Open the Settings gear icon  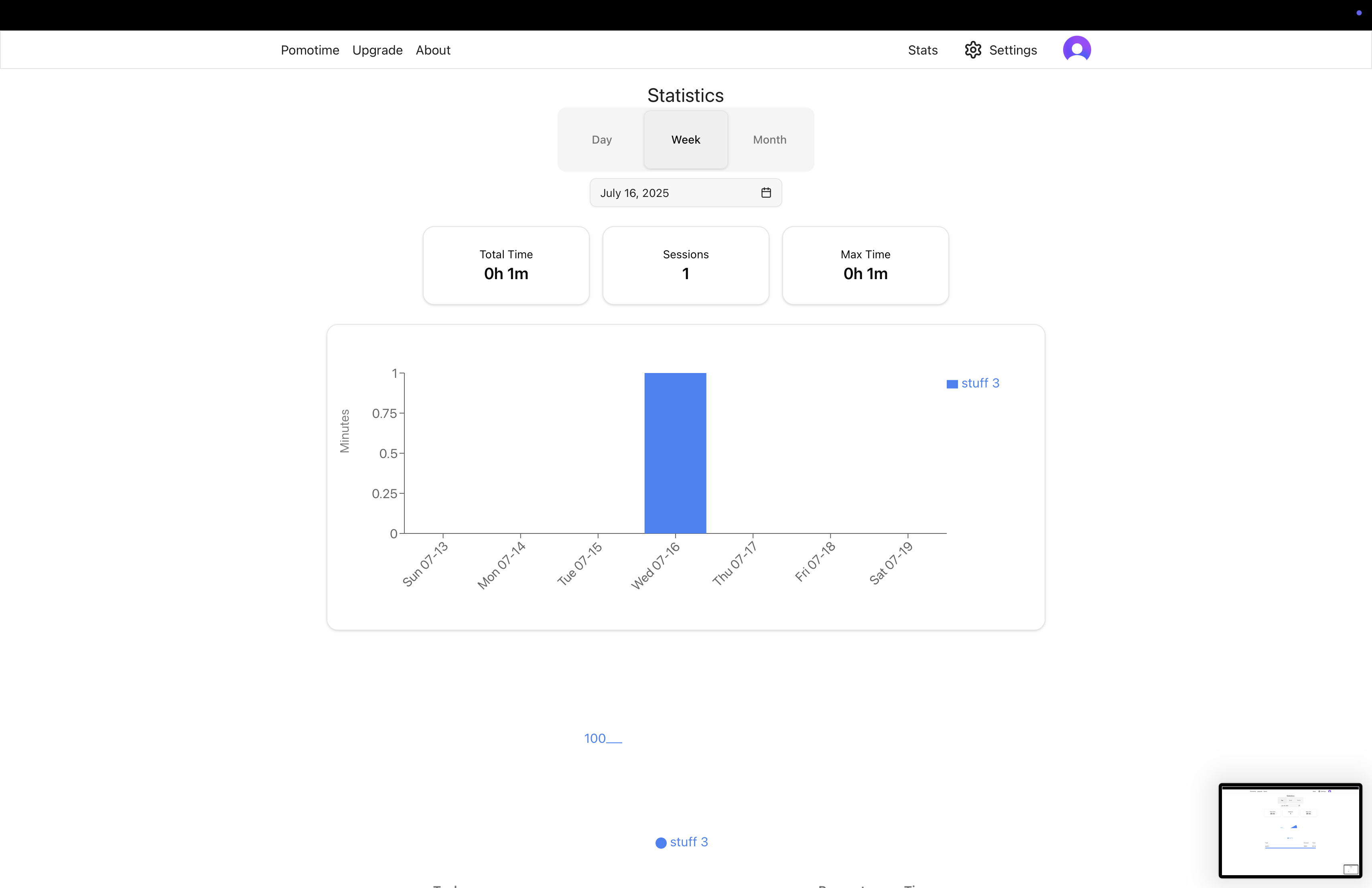(x=973, y=50)
